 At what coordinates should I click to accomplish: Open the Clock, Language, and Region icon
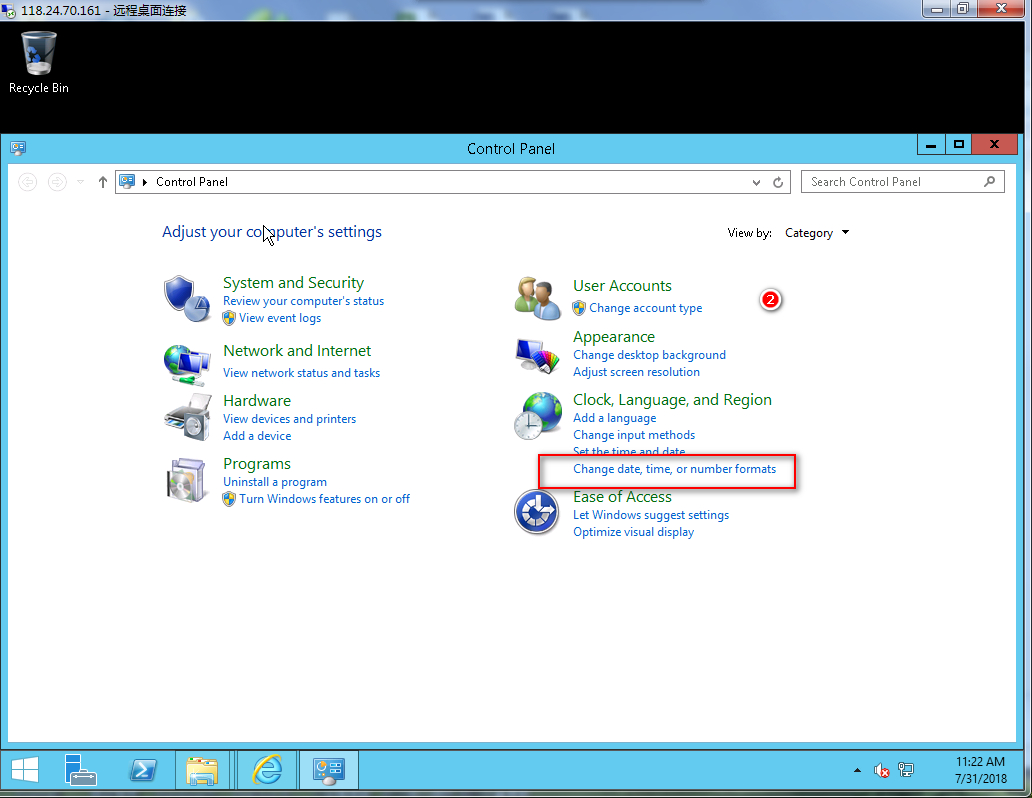click(x=537, y=415)
